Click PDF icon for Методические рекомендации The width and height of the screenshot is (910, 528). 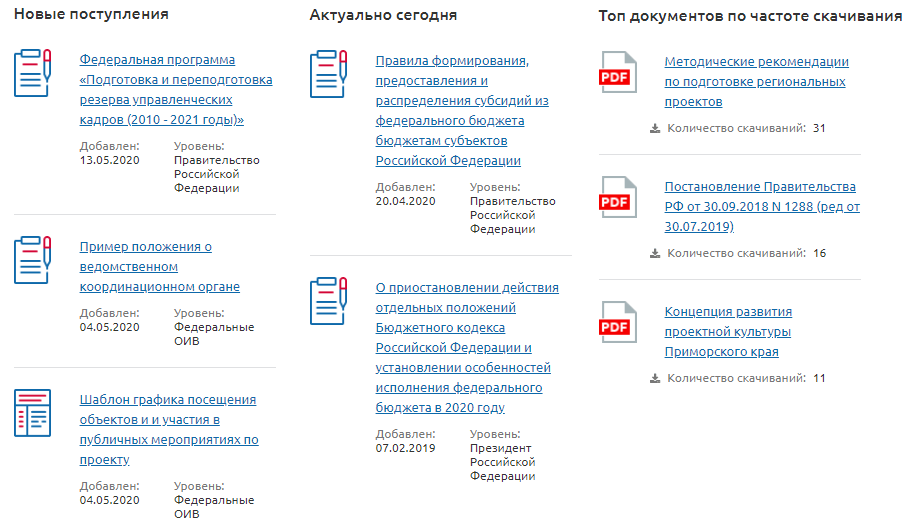pos(616,73)
